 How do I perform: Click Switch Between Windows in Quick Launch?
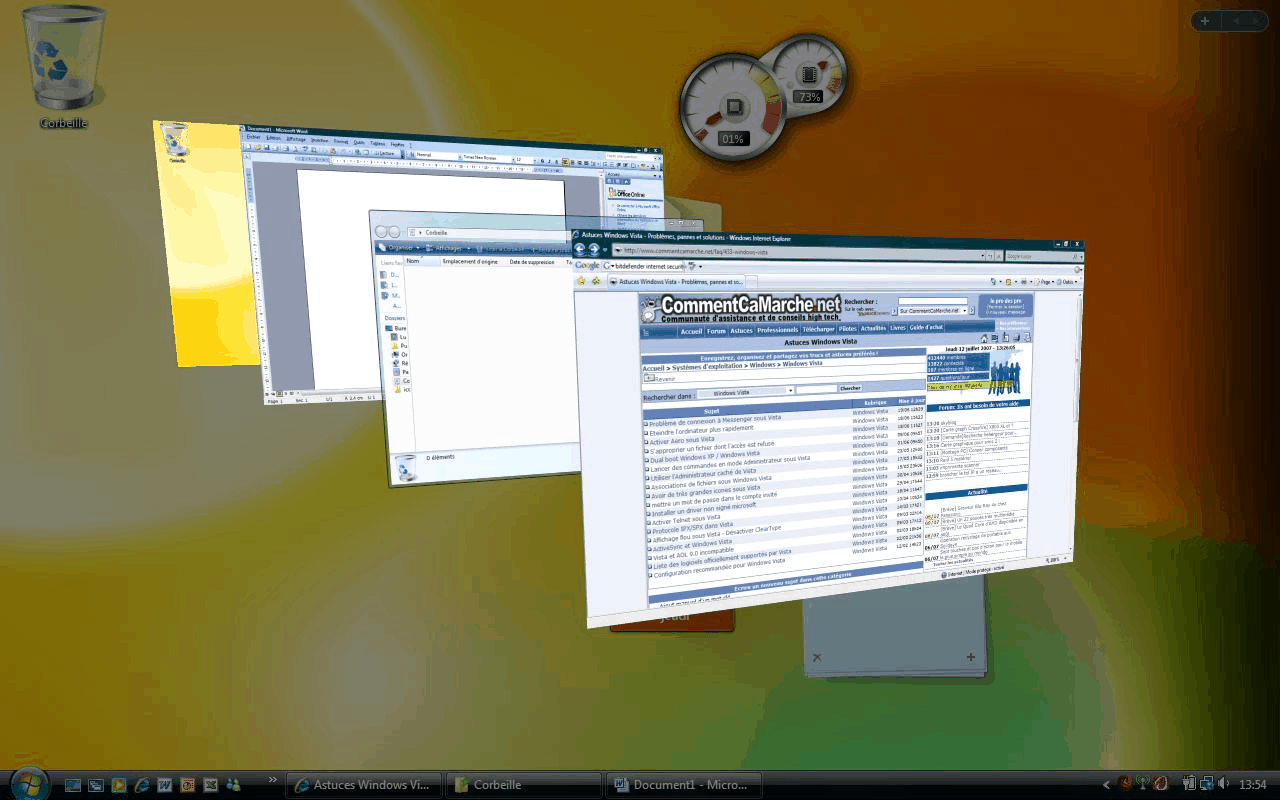click(x=96, y=785)
